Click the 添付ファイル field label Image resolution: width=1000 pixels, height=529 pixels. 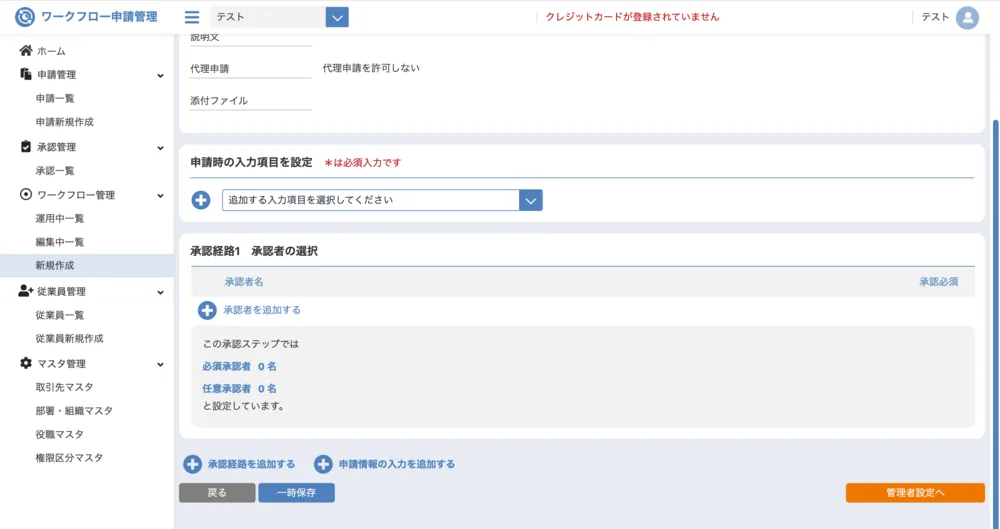click(x=219, y=101)
